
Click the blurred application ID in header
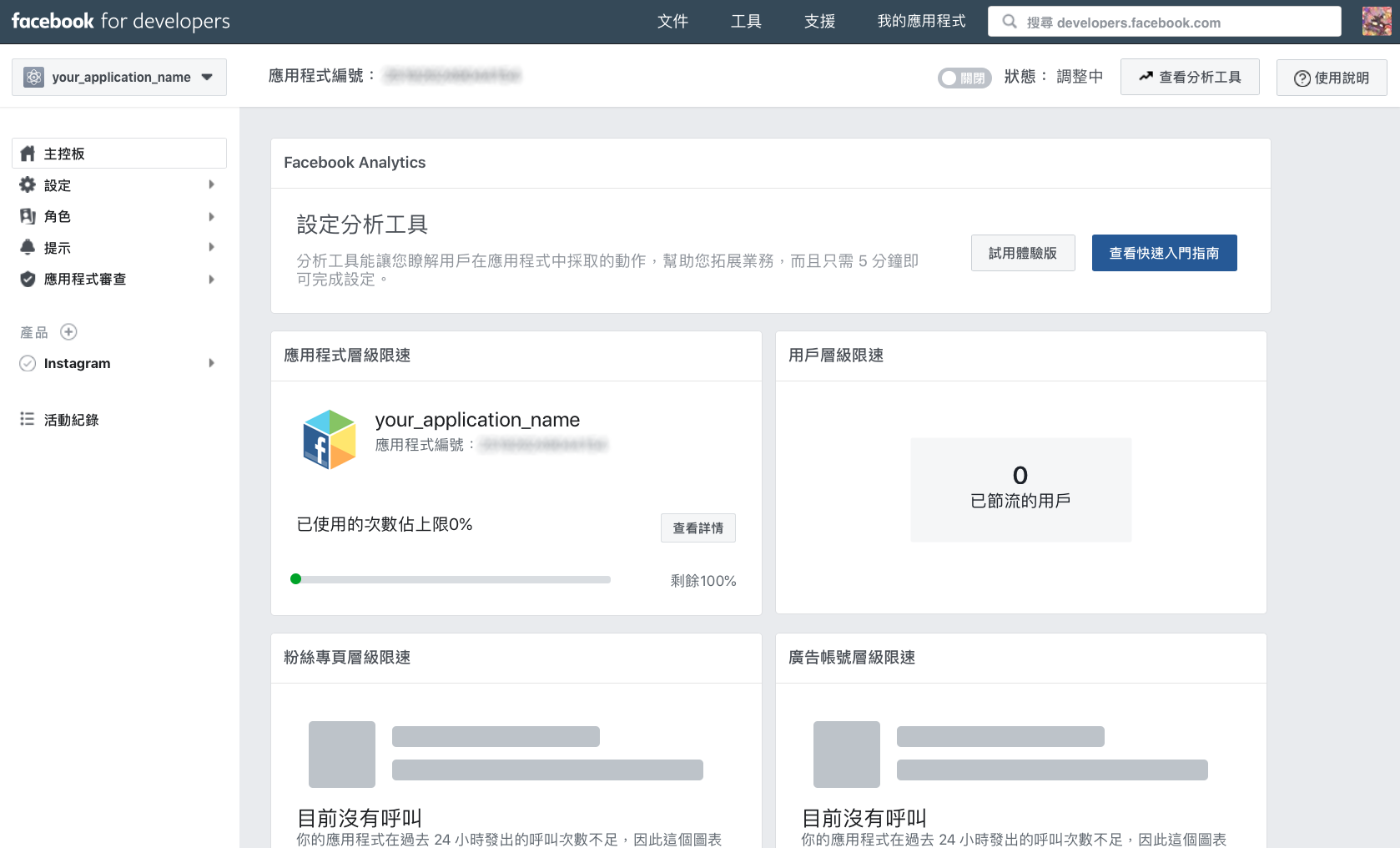pos(452,76)
